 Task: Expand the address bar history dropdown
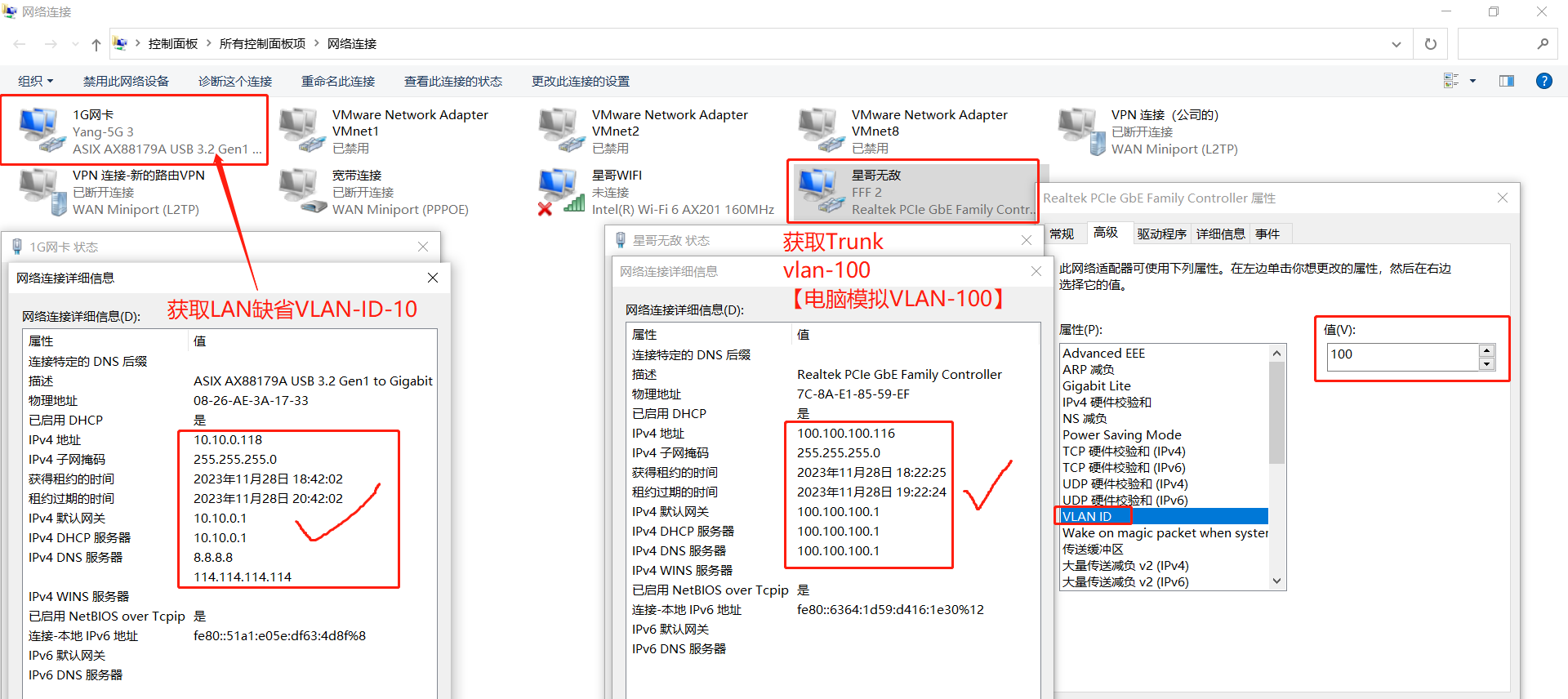coord(1396,44)
